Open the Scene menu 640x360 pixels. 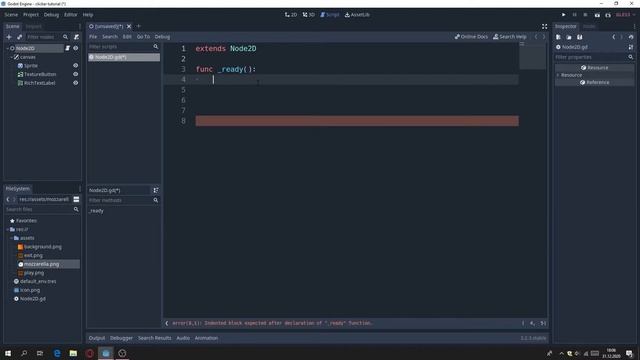11,15
